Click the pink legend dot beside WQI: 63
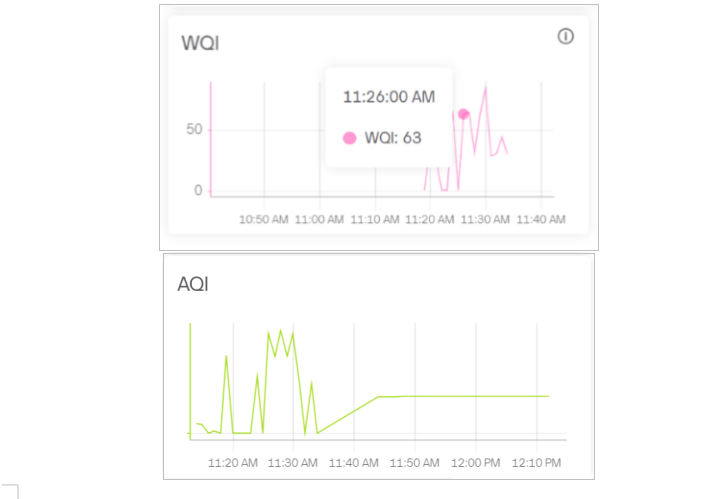The image size is (703, 499). [x=349, y=138]
